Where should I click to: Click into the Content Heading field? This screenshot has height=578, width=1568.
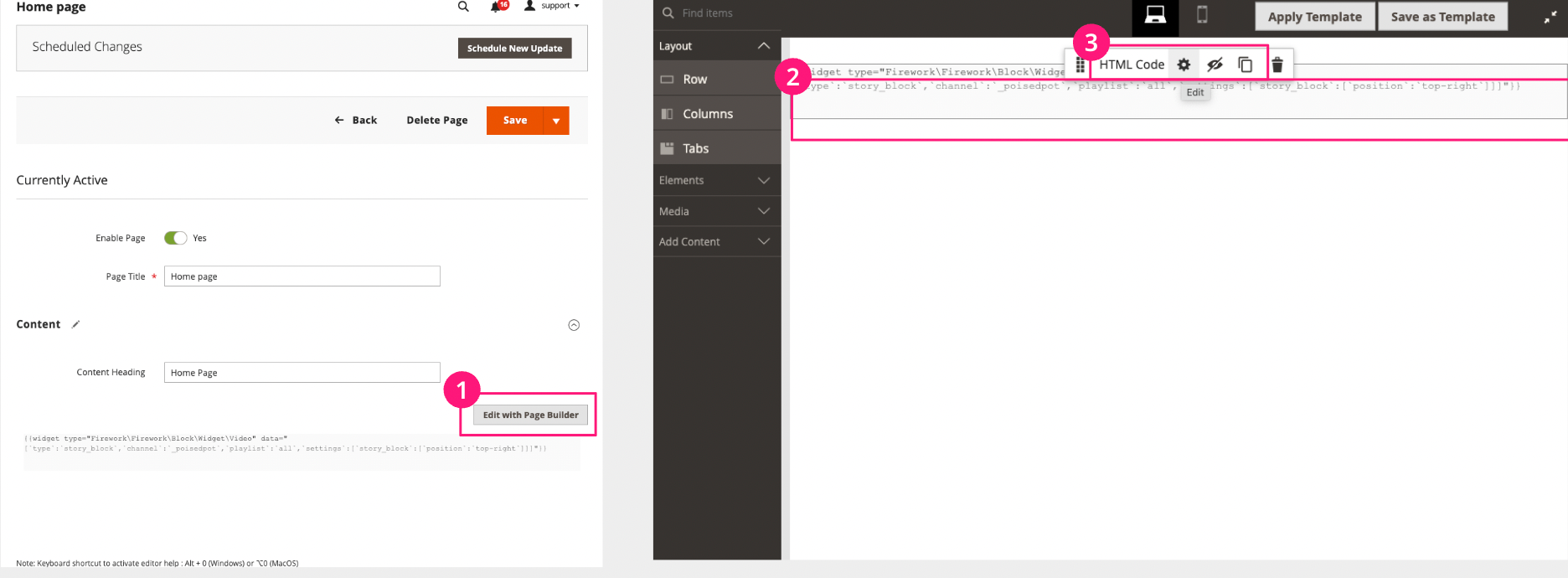tap(302, 373)
